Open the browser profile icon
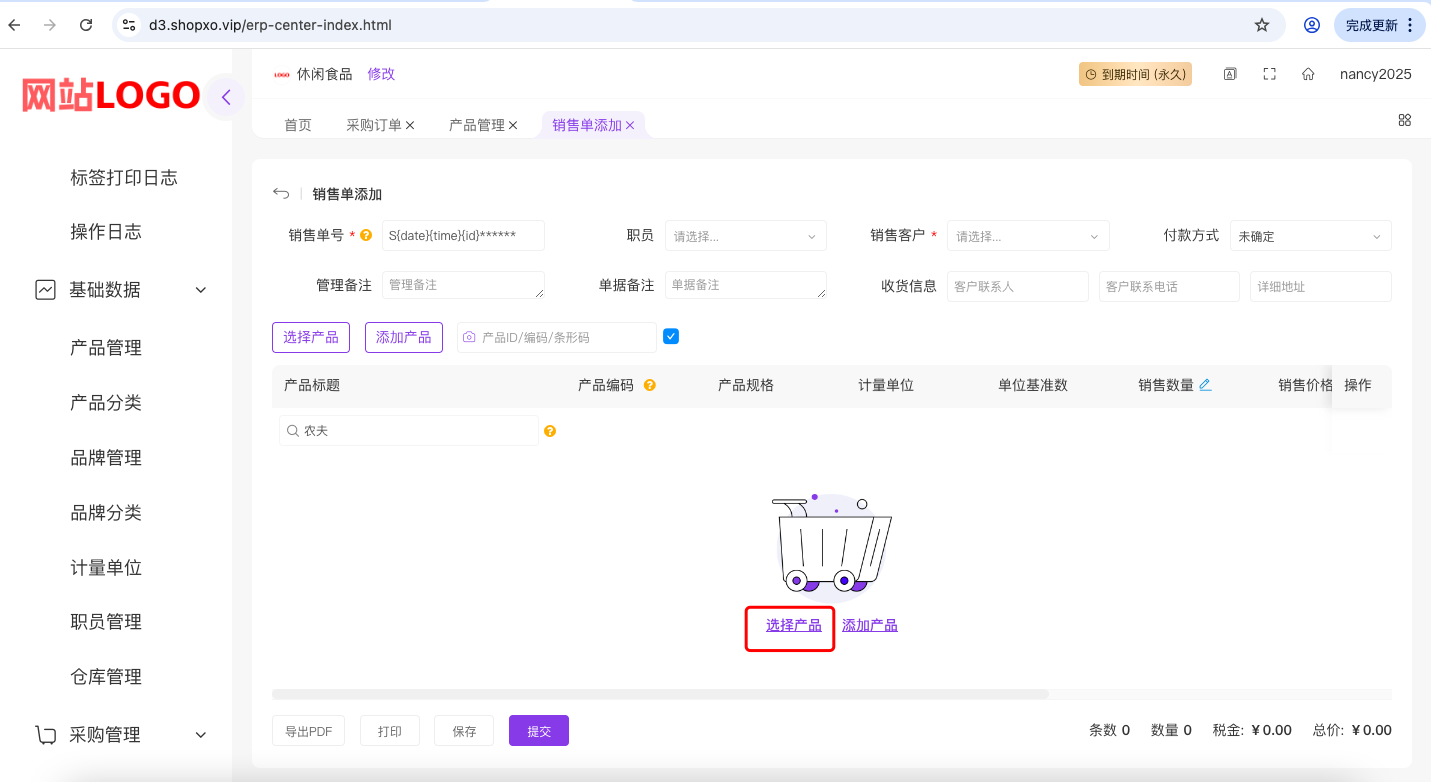1431x782 pixels. pos(1312,25)
